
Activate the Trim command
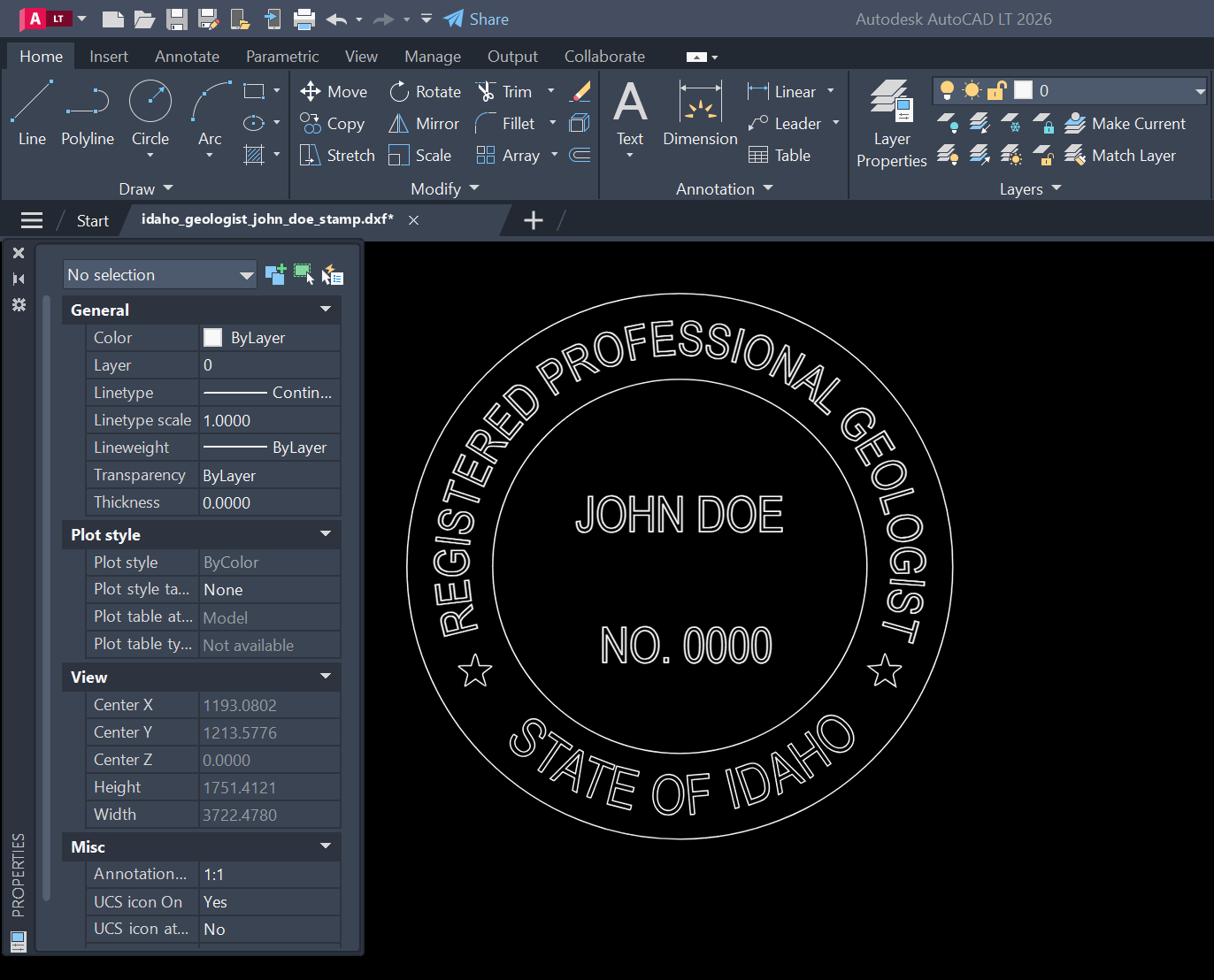tap(503, 92)
